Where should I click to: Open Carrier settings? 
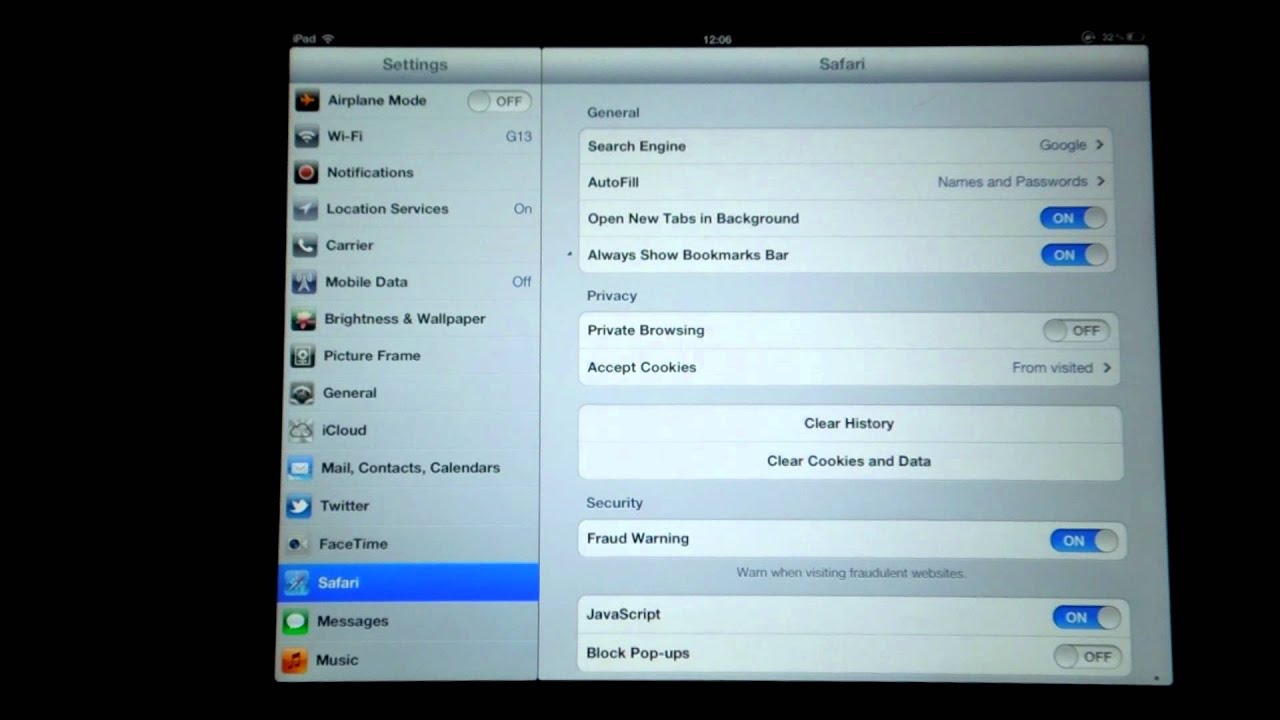pyautogui.click(x=413, y=246)
